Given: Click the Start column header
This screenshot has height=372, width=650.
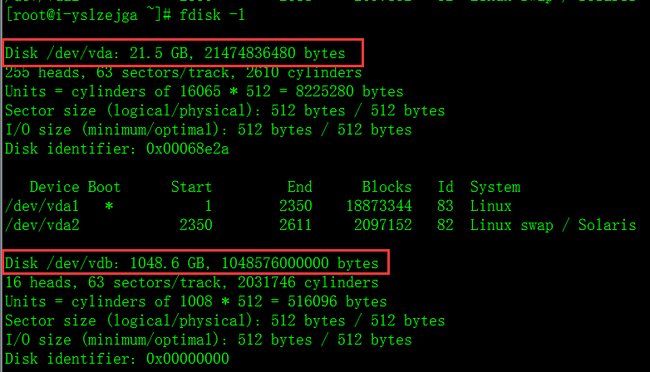Looking at the screenshot, I should point(192,187).
